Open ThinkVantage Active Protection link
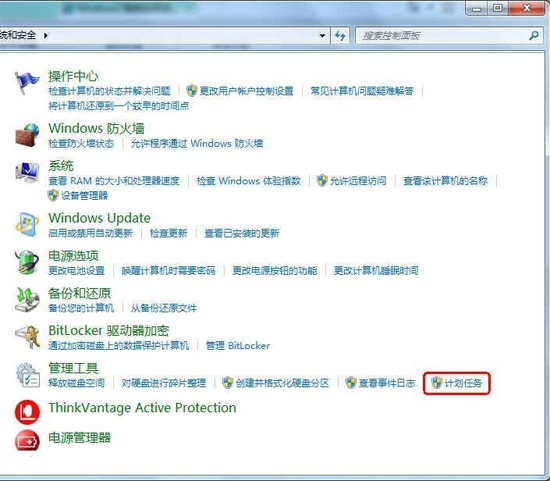The image size is (550, 481). [142, 408]
